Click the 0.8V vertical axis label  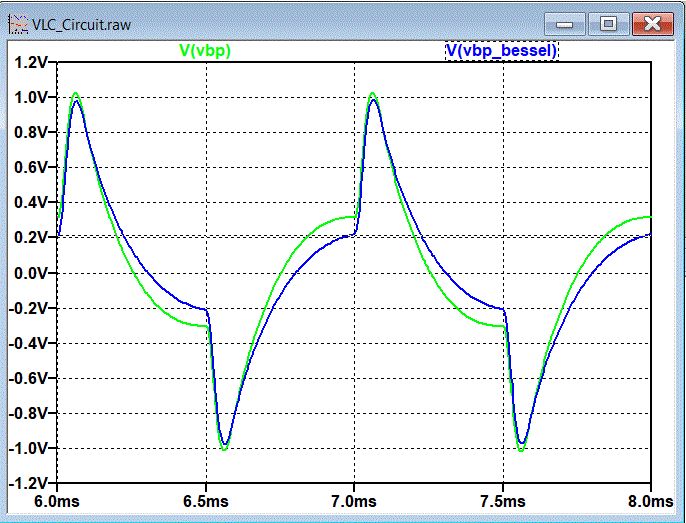pyautogui.click(x=30, y=133)
